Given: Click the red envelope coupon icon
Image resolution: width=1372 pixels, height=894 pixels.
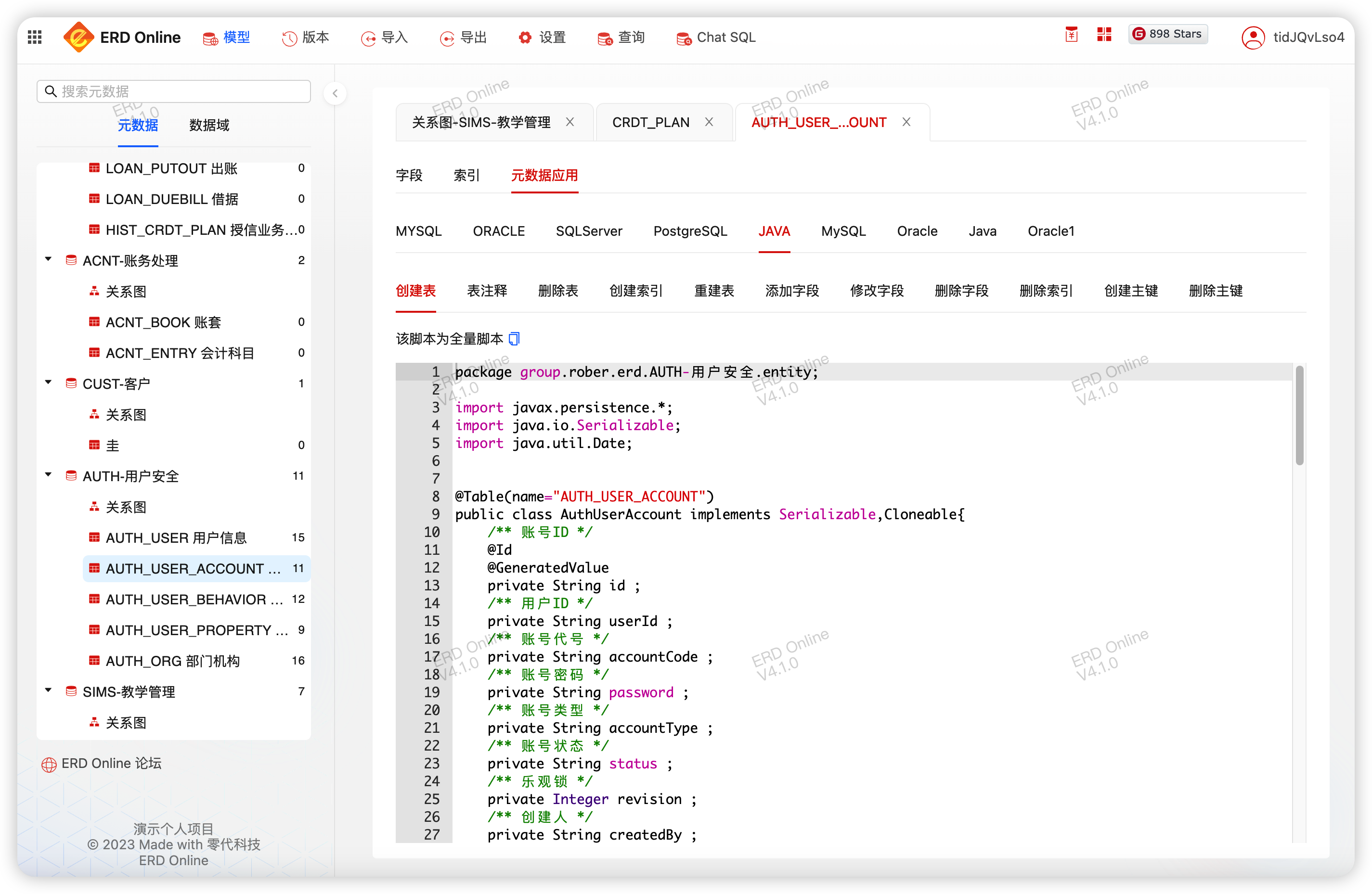Looking at the screenshot, I should coord(1071,35).
